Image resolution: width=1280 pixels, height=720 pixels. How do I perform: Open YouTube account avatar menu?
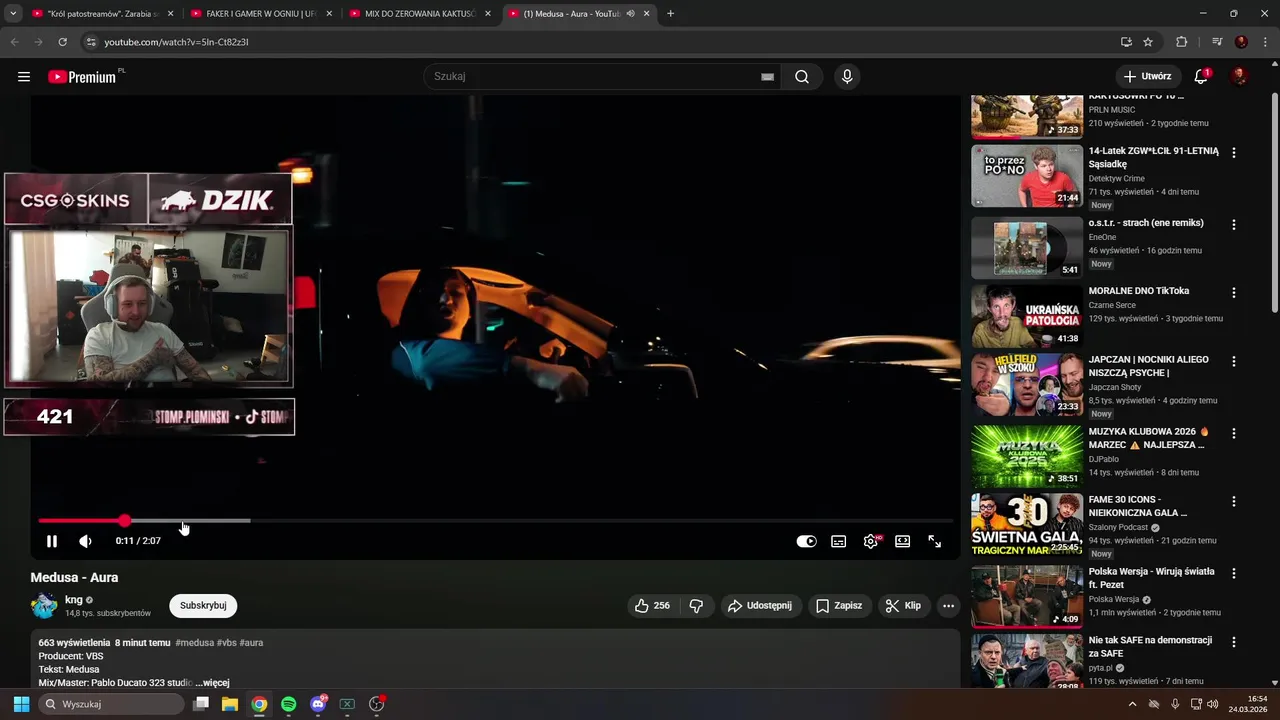pyautogui.click(x=1240, y=77)
